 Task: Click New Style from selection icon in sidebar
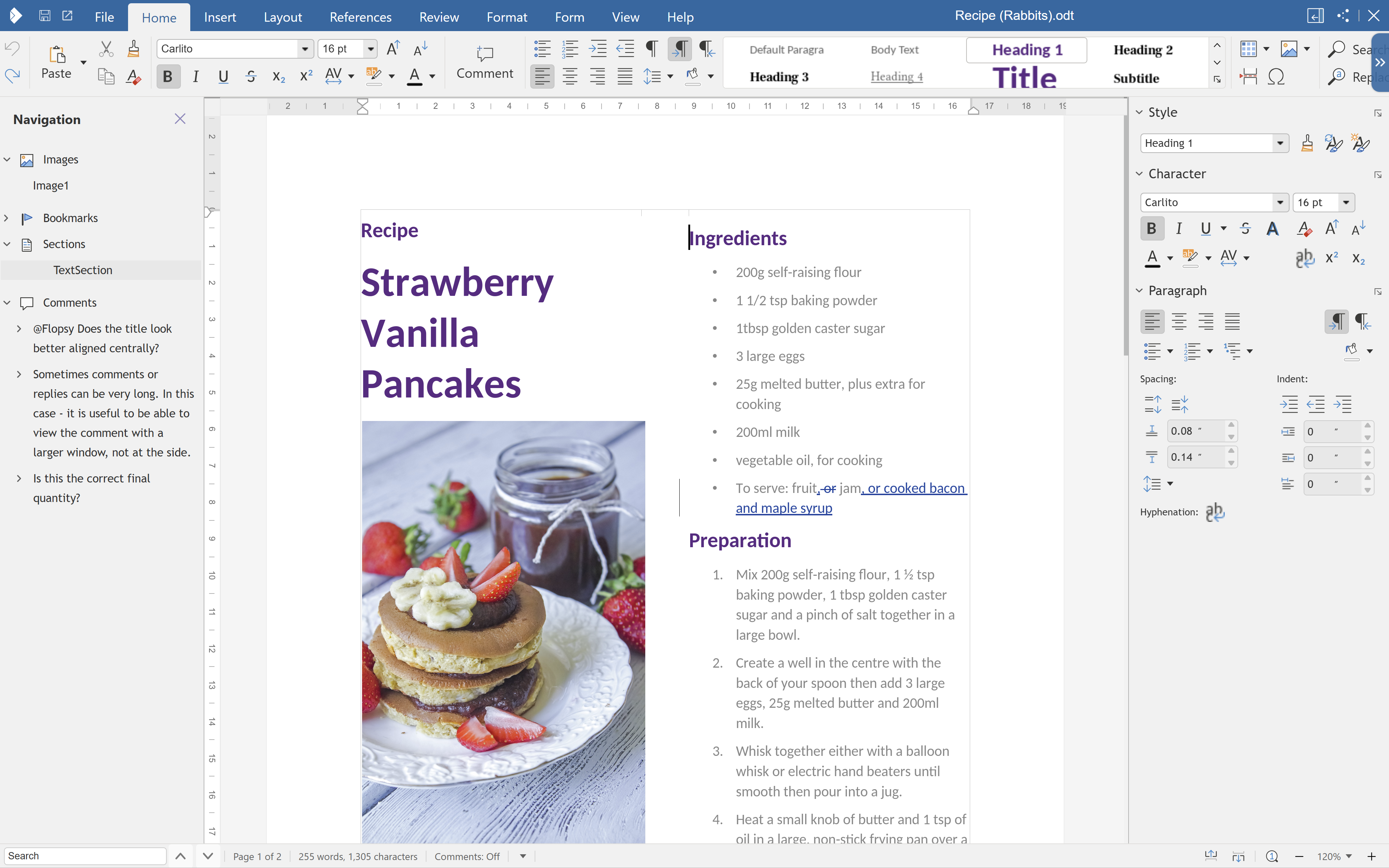click(1360, 143)
